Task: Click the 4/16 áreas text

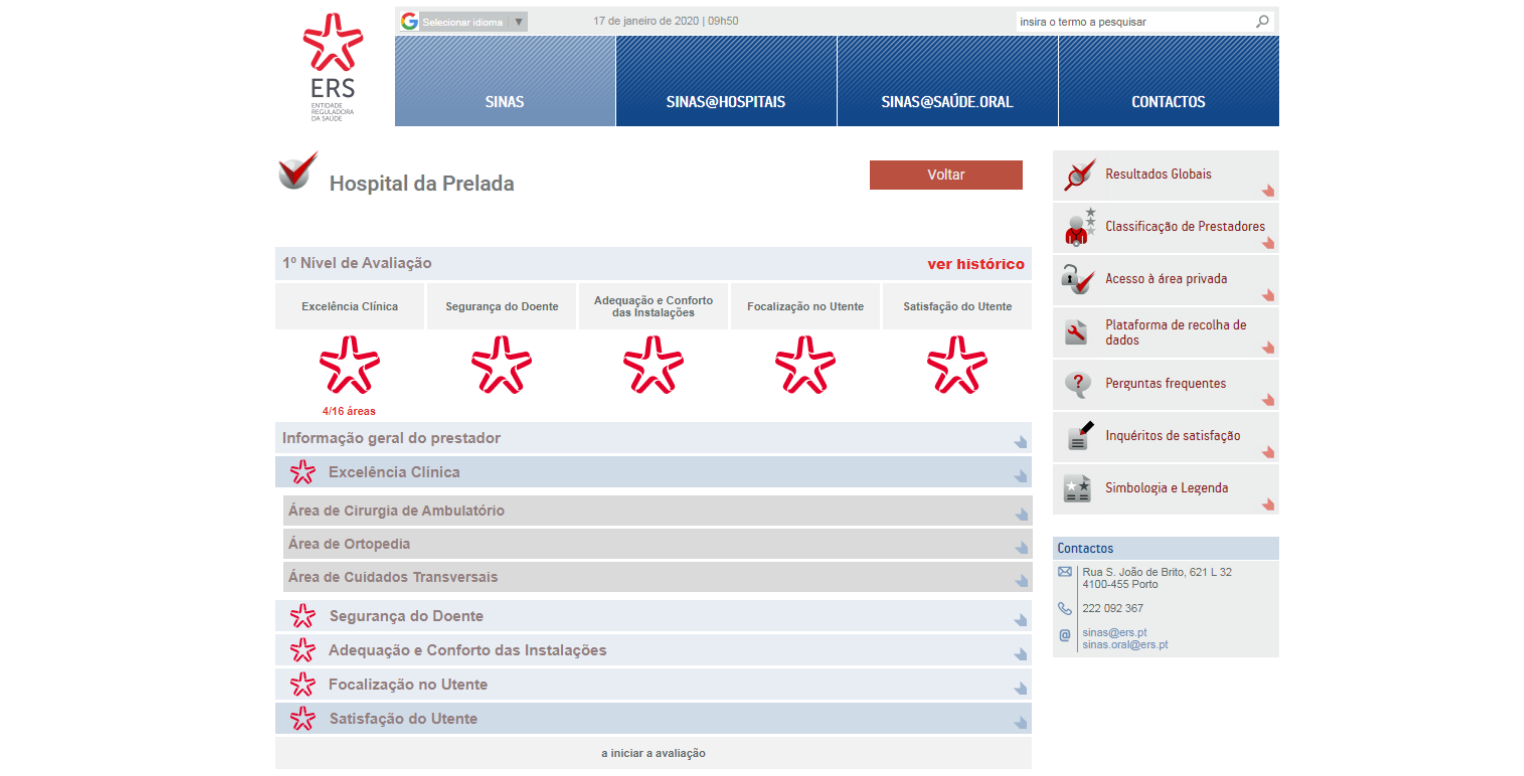Action: pyautogui.click(x=349, y=411)
